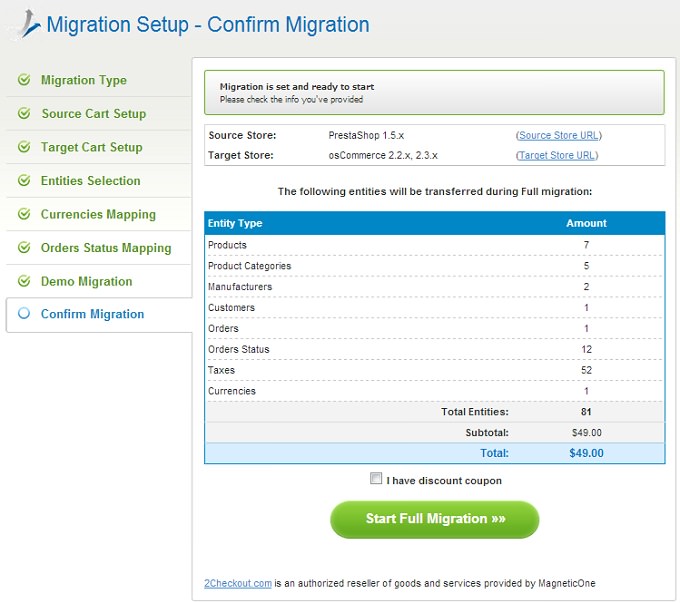Click the Entity Type column header
The image size is (680, 603).
(x=235, y=223)
